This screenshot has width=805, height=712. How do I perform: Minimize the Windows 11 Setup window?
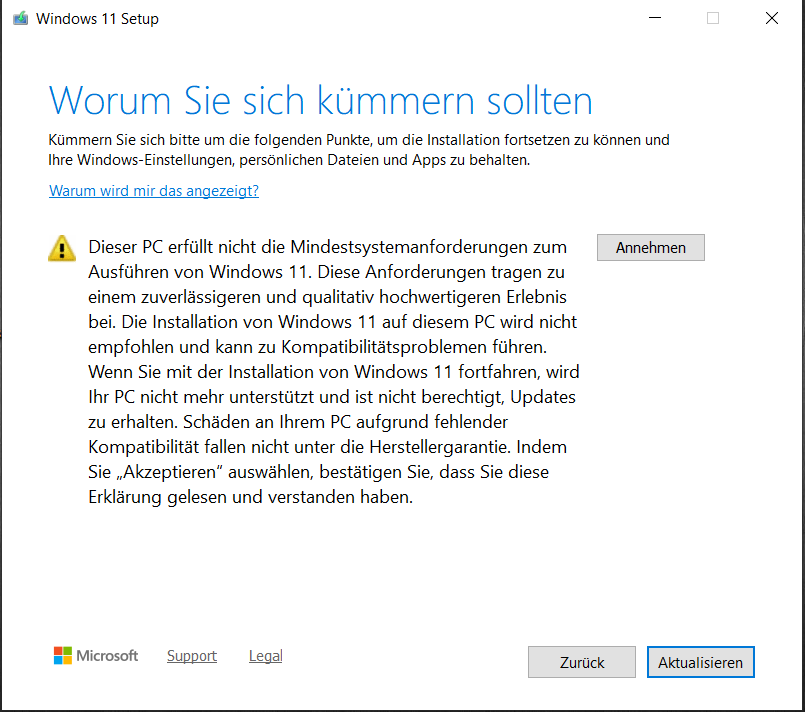[655, 18]
